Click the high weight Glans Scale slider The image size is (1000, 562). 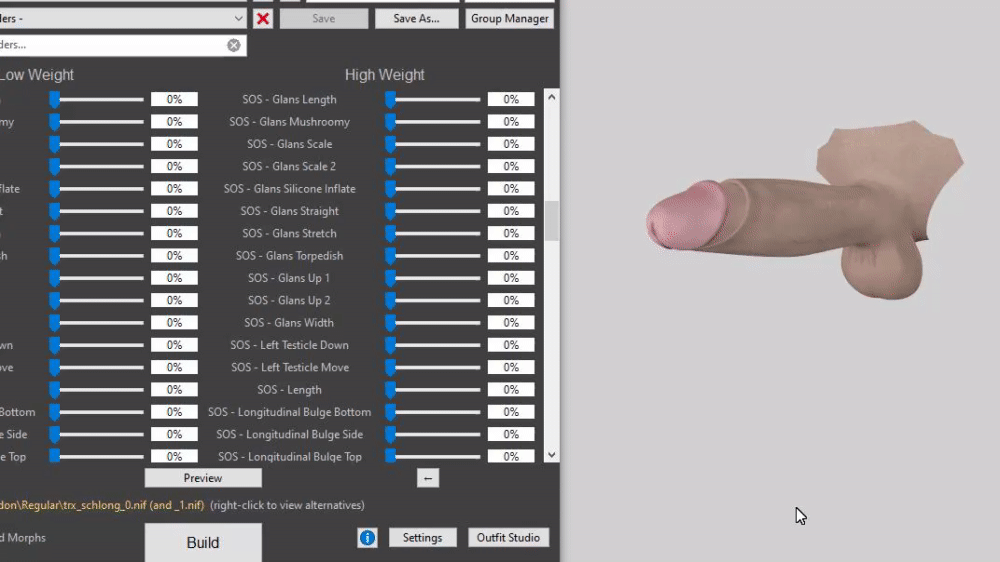click(x=433, y=144)
